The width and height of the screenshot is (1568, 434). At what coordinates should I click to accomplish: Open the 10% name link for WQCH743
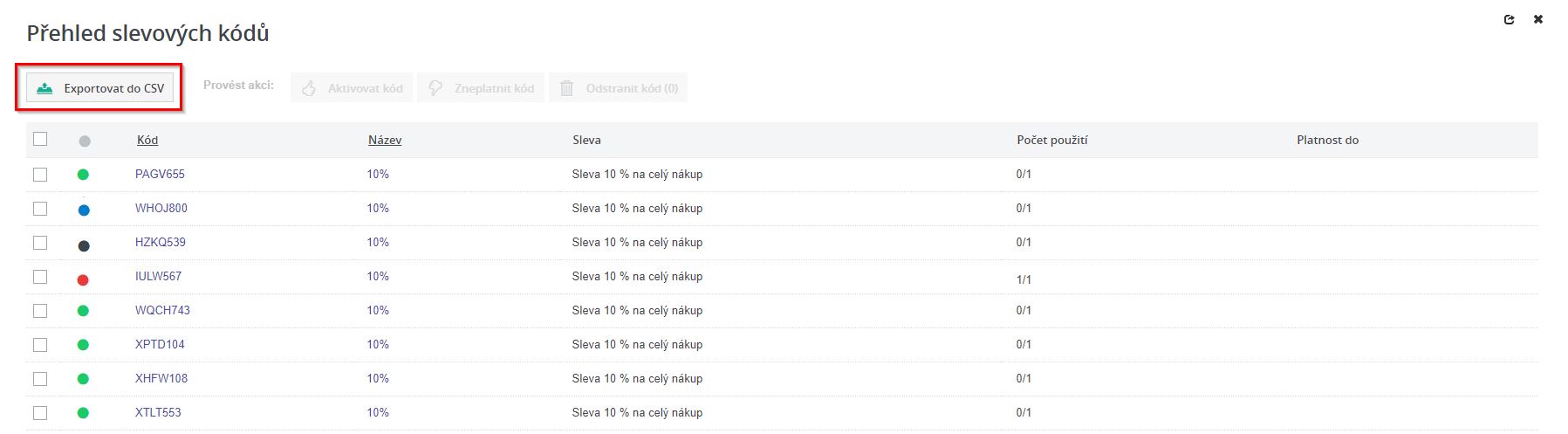coord(378,310)
